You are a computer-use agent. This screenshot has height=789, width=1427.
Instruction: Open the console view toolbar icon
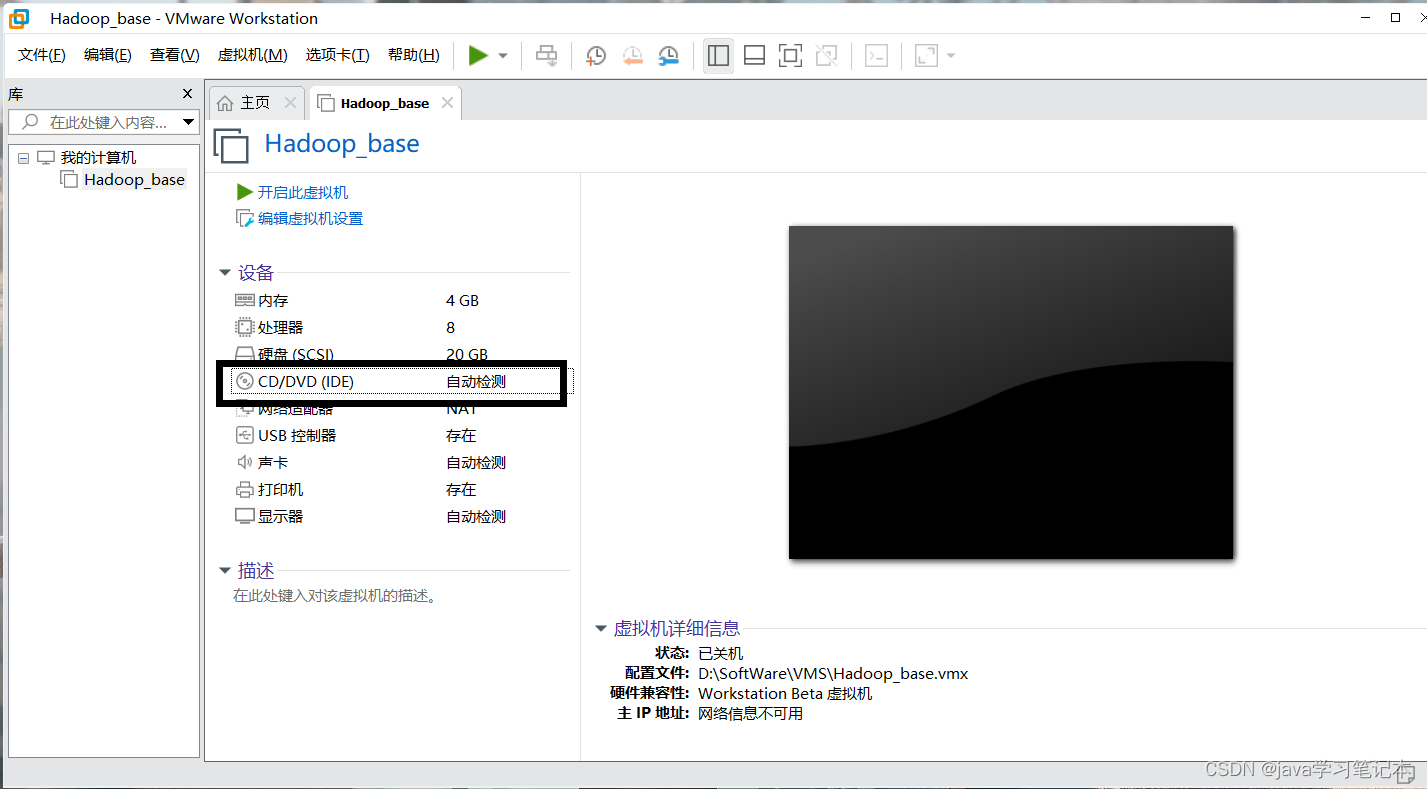click(876, 56)
